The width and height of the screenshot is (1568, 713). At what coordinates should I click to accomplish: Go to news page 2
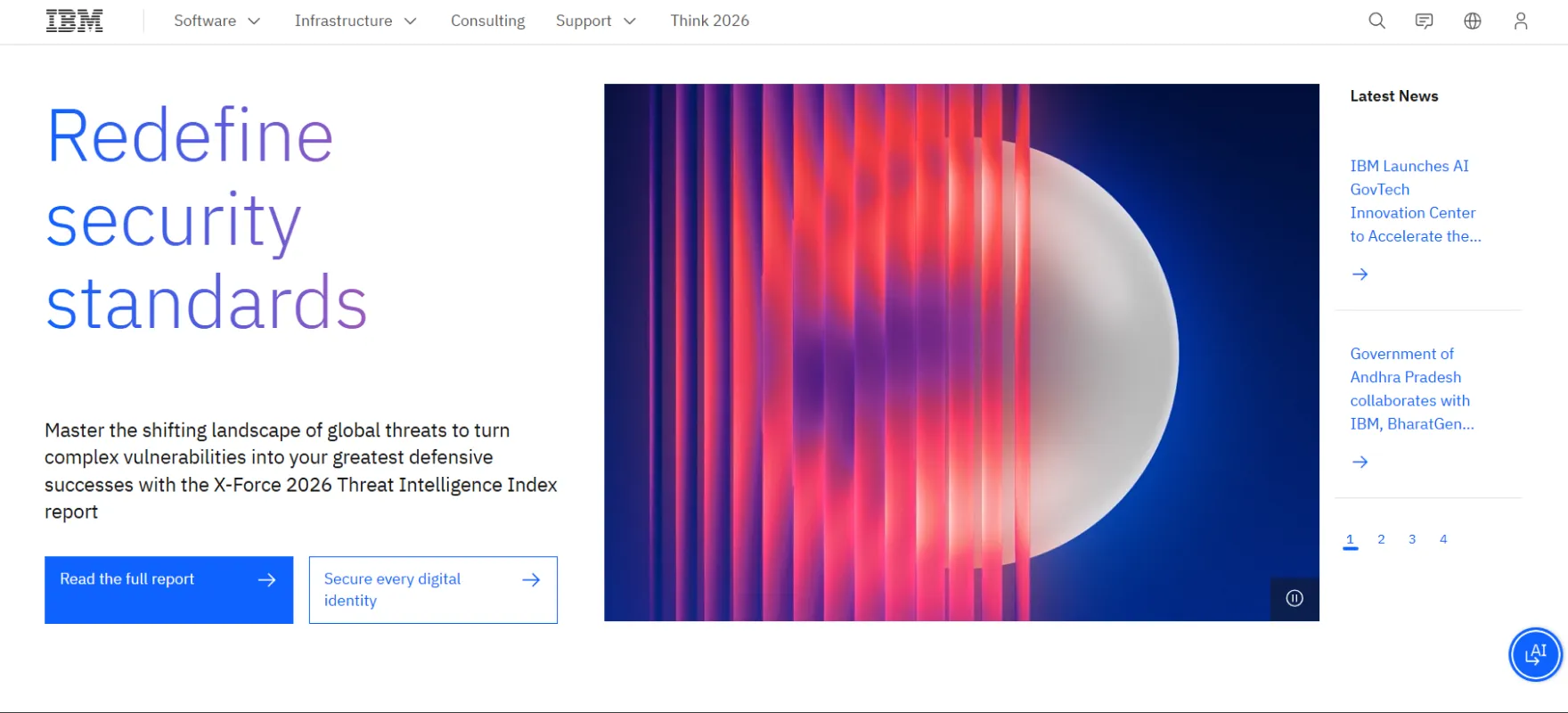coord(1381,540)
